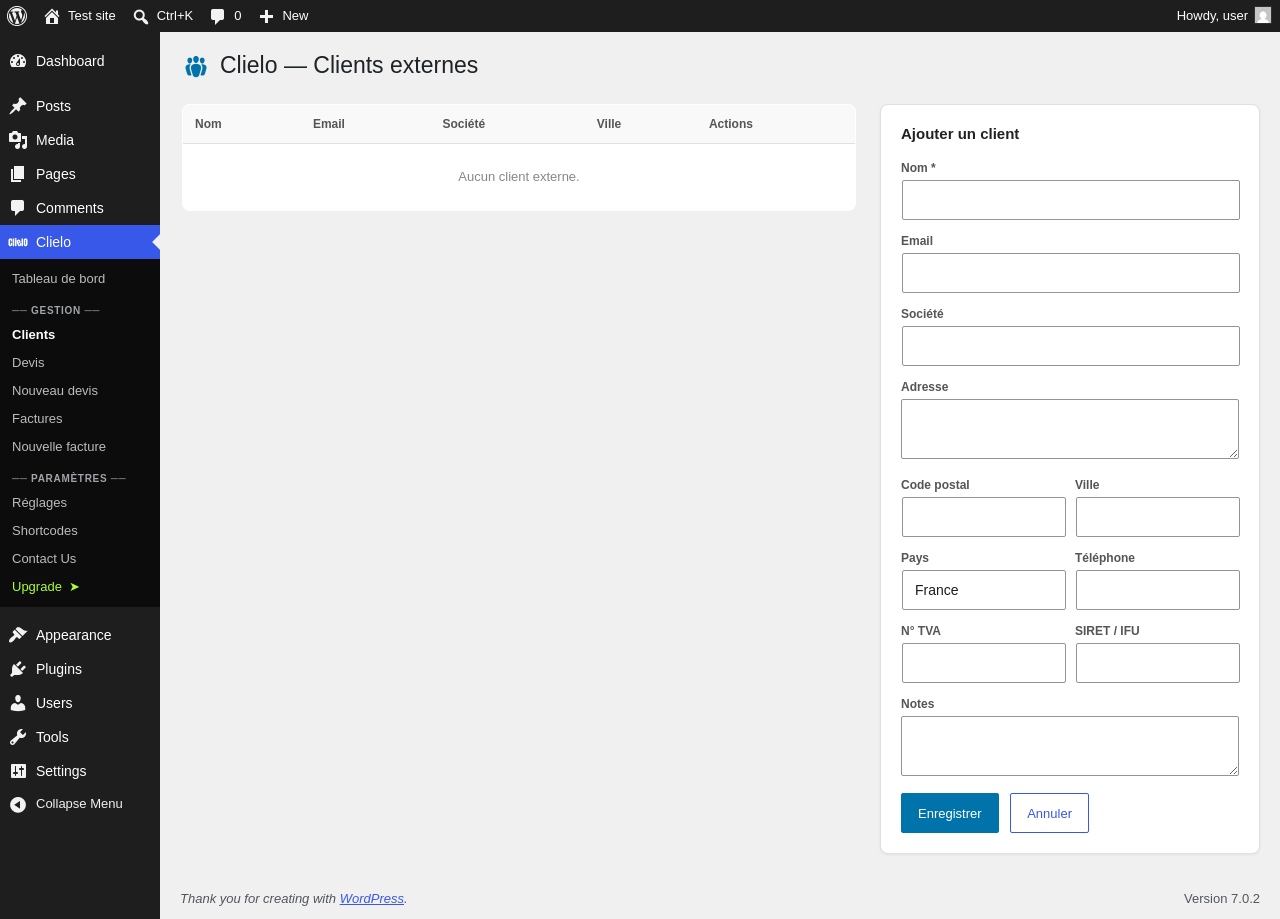Viewport: 1280px width, 919px height.
Task: Click the Ville column header
Action: point(609,124)
